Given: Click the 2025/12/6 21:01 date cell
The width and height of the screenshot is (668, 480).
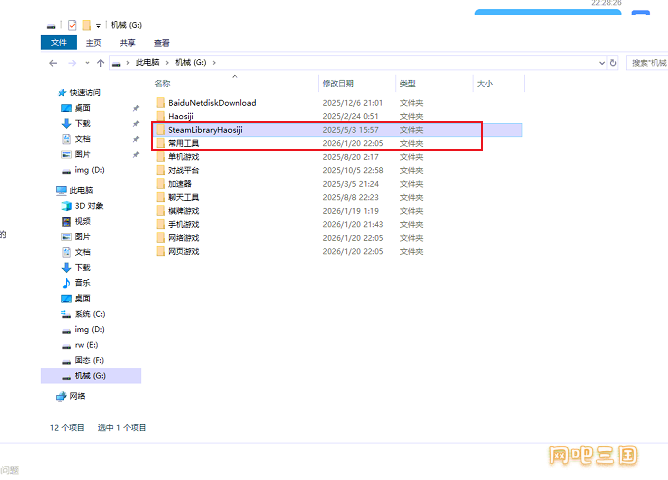Looking at the screenshot, I should (x=353, y=103).
